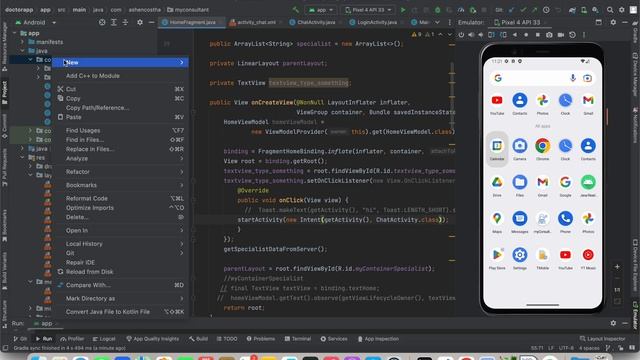Expand the Analyze submenu

tap(120, 158)
